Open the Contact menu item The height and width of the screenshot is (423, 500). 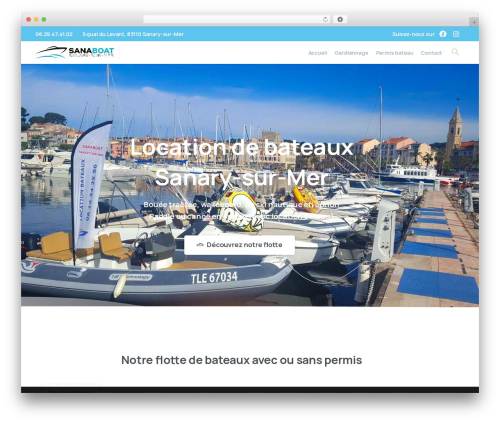click(x=431, y=53)
